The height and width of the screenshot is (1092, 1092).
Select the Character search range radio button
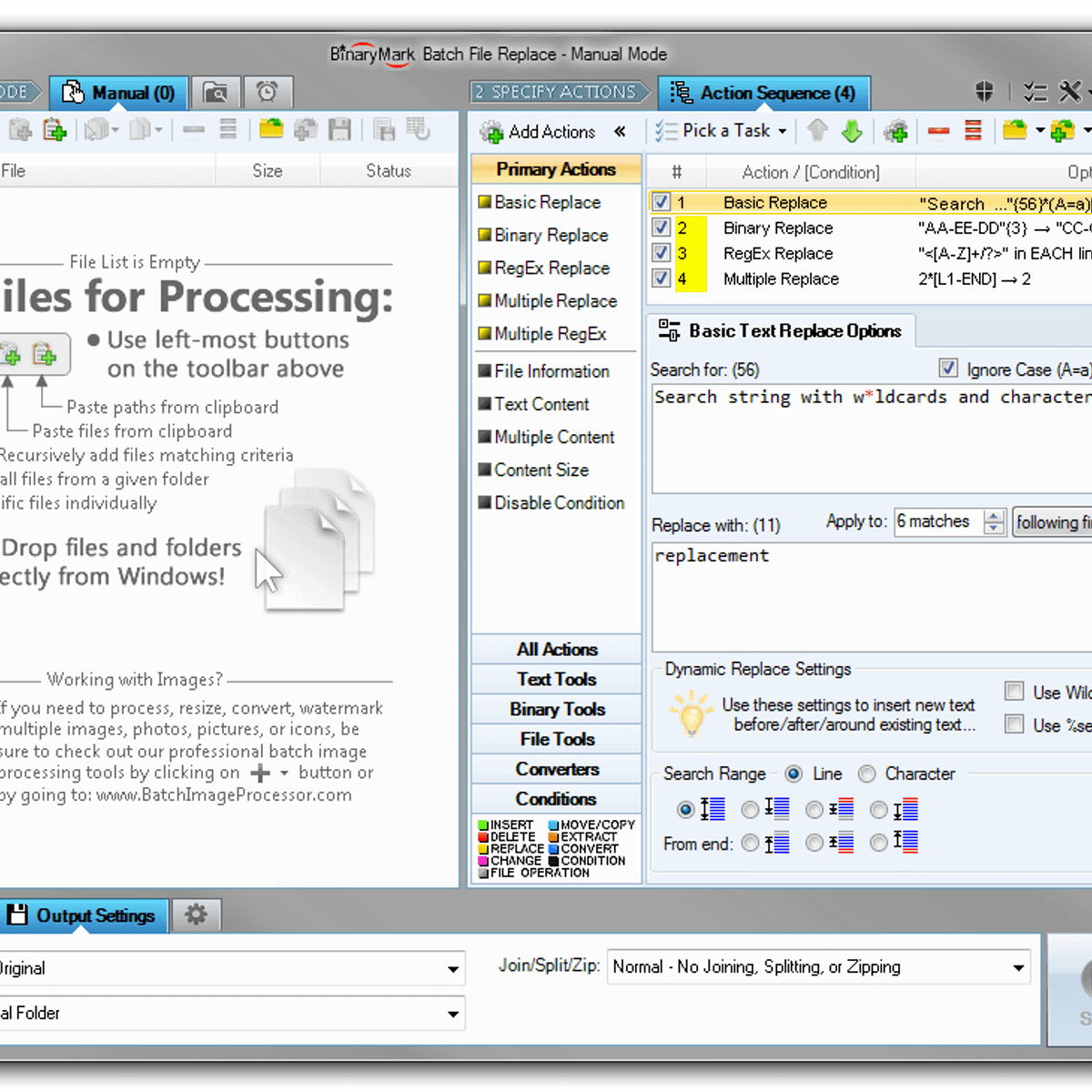click(x=867, y=773)
